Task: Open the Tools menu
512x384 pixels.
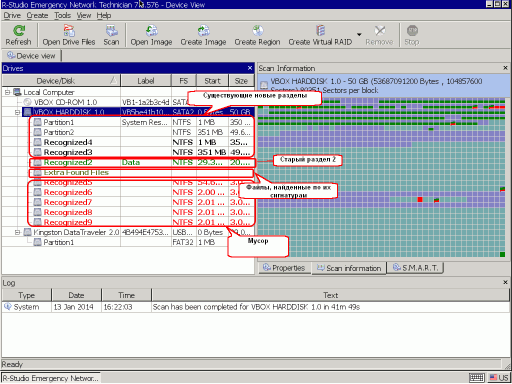Action: pos(62,15)
